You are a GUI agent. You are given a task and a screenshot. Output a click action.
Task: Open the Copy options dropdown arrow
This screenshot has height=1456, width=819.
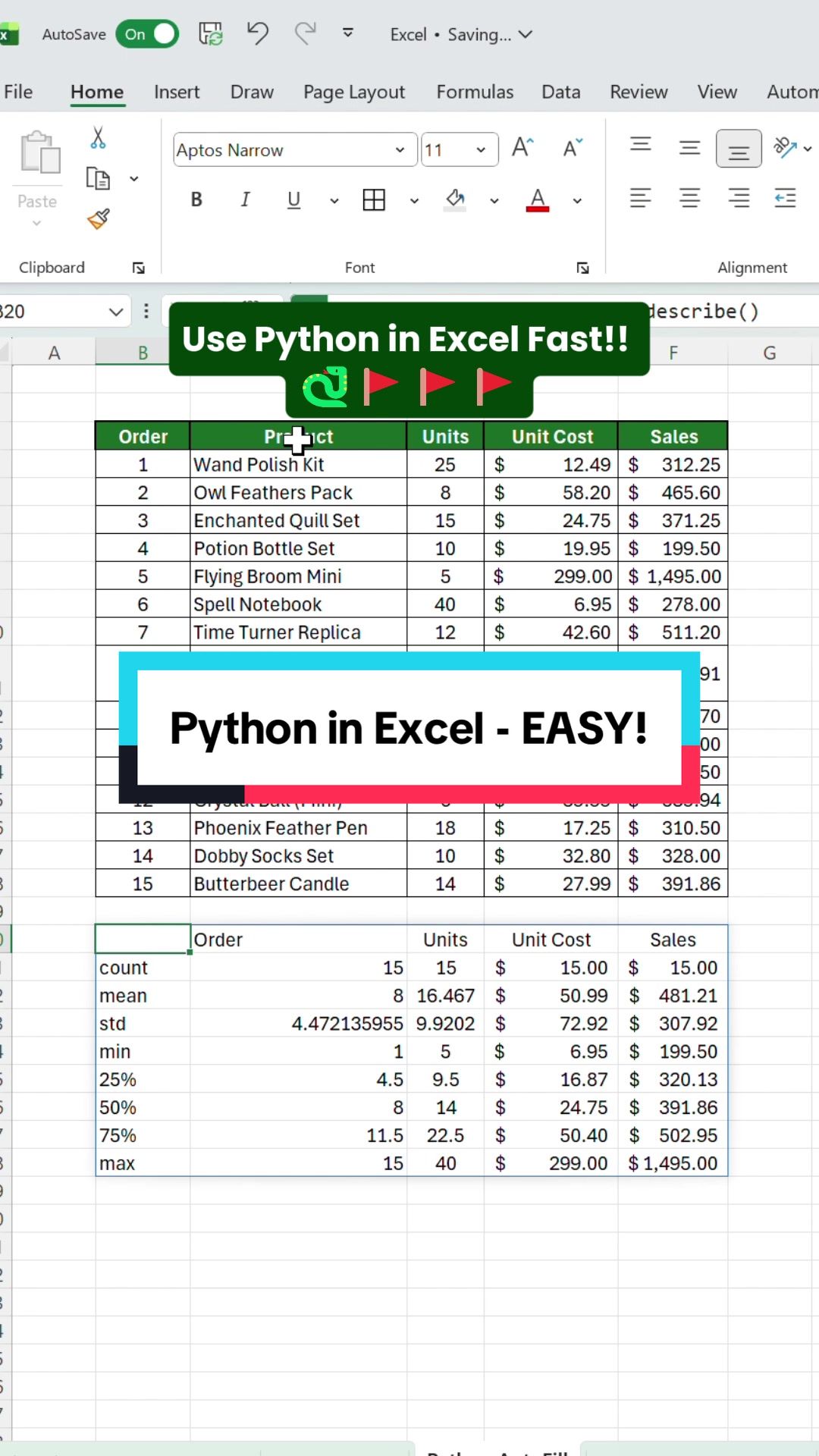click(x=134, y=179)
